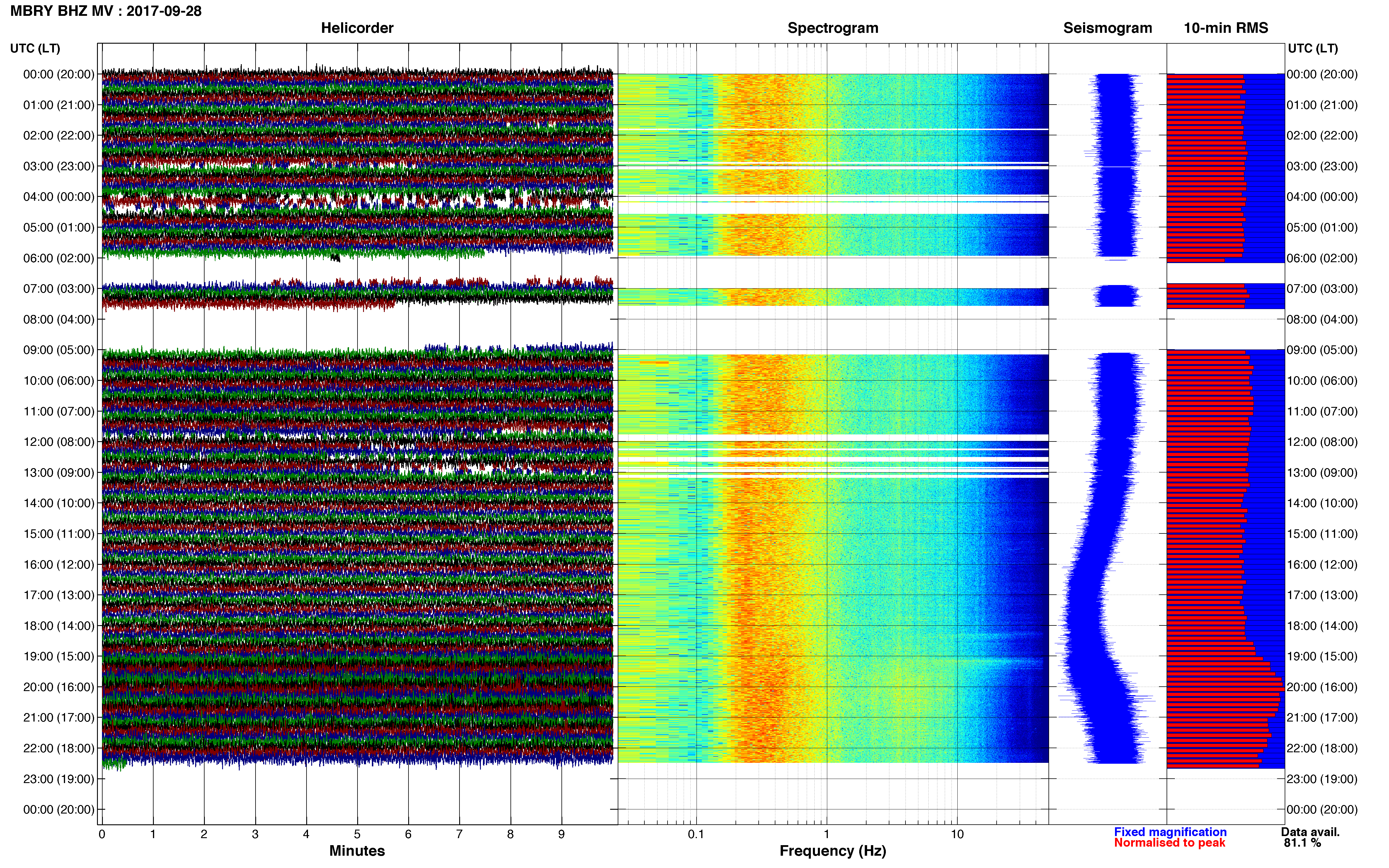Click the 'Seismogram' panel heading
Screen dimensions: 1389x868
click(x=1108, y=28)
